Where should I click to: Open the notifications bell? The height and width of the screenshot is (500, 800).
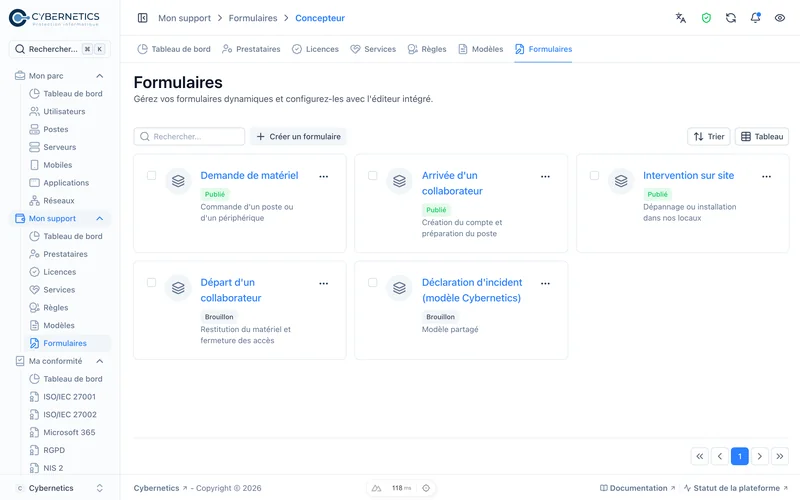755,18
